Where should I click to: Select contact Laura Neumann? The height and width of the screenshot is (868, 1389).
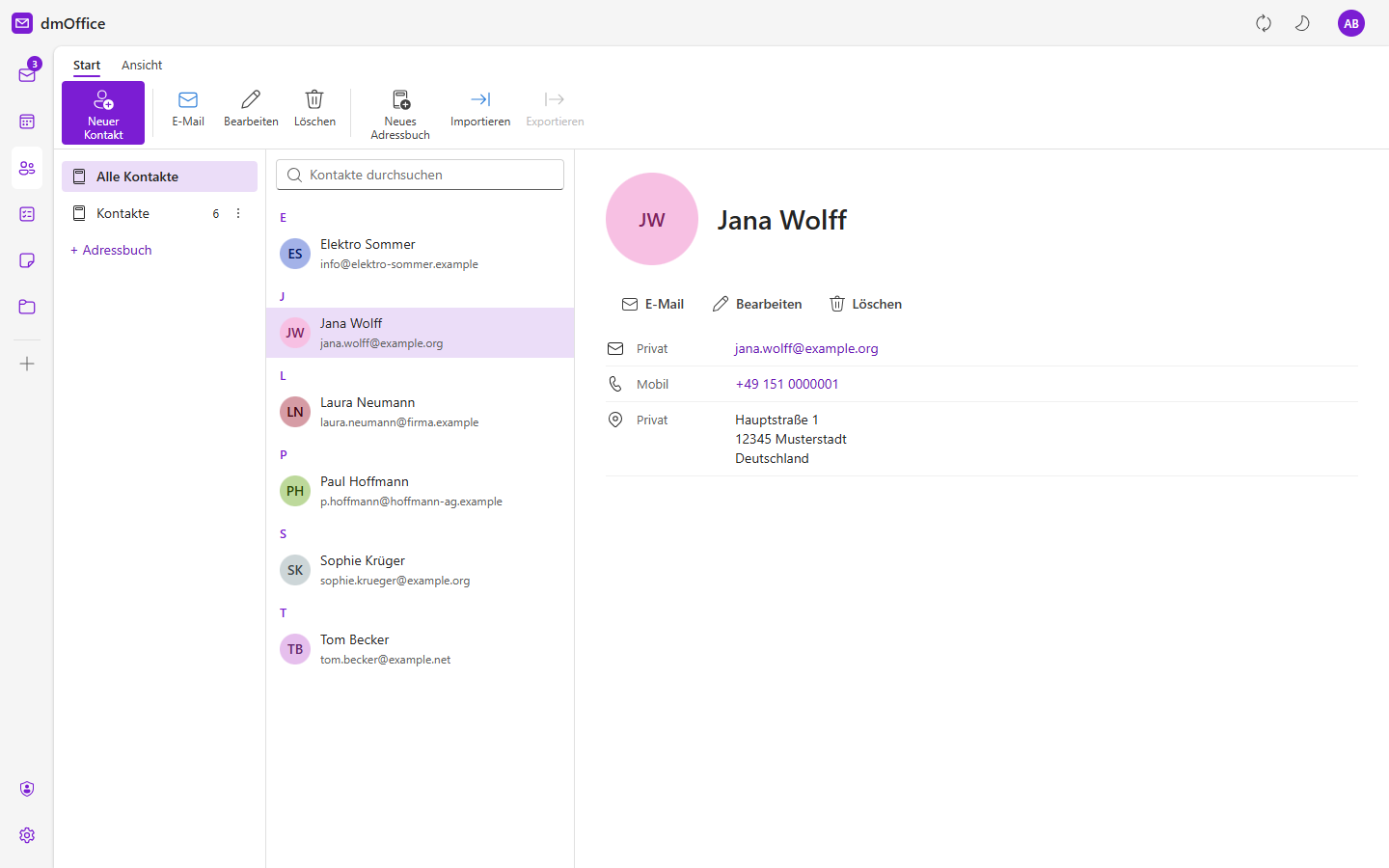click(420, 412)
